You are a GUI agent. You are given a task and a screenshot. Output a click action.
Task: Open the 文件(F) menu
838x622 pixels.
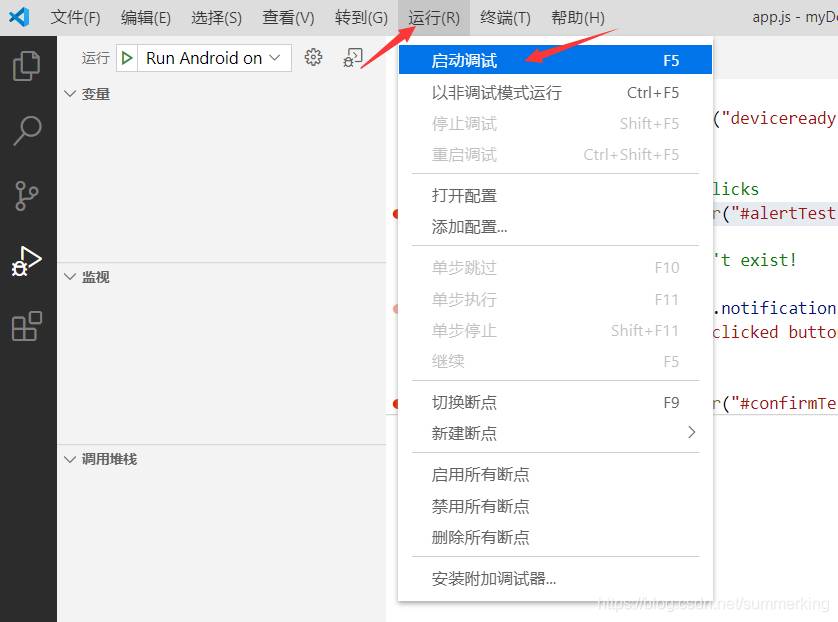pos(75,18)
